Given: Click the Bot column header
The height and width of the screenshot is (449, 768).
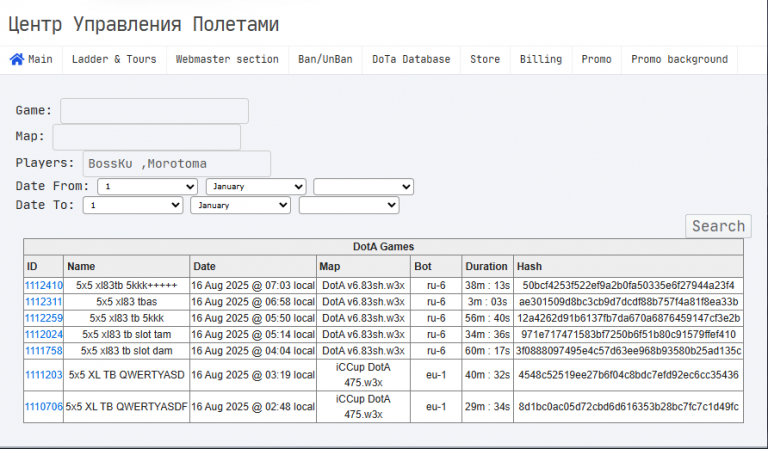Looking at the screenshot, I should [436, 266].
